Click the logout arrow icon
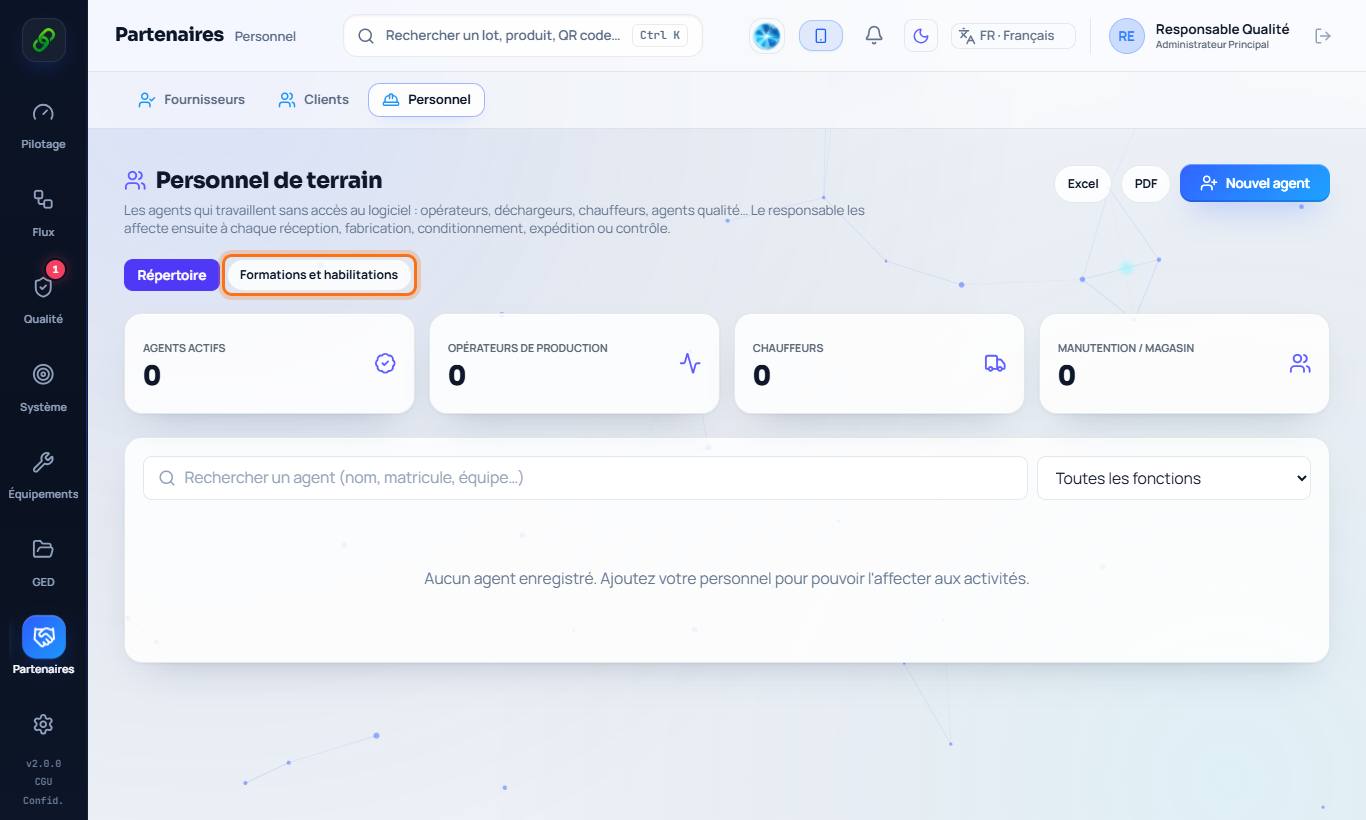The image size is (1366, 820). pyautogui.click(x=1323, y=36)
